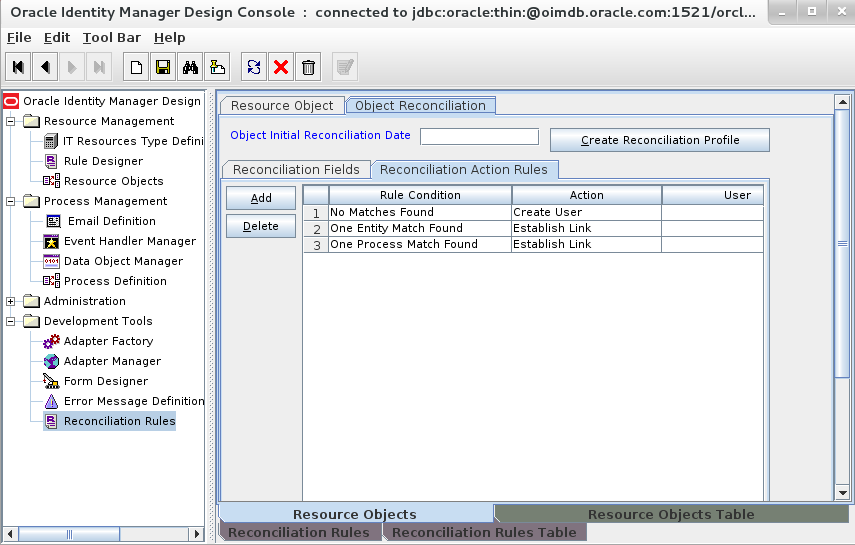The width and height of the screenshot is (855, 545).
Task: Select the 'No Matches Found' rule cell
Action: tap(420, 212)
